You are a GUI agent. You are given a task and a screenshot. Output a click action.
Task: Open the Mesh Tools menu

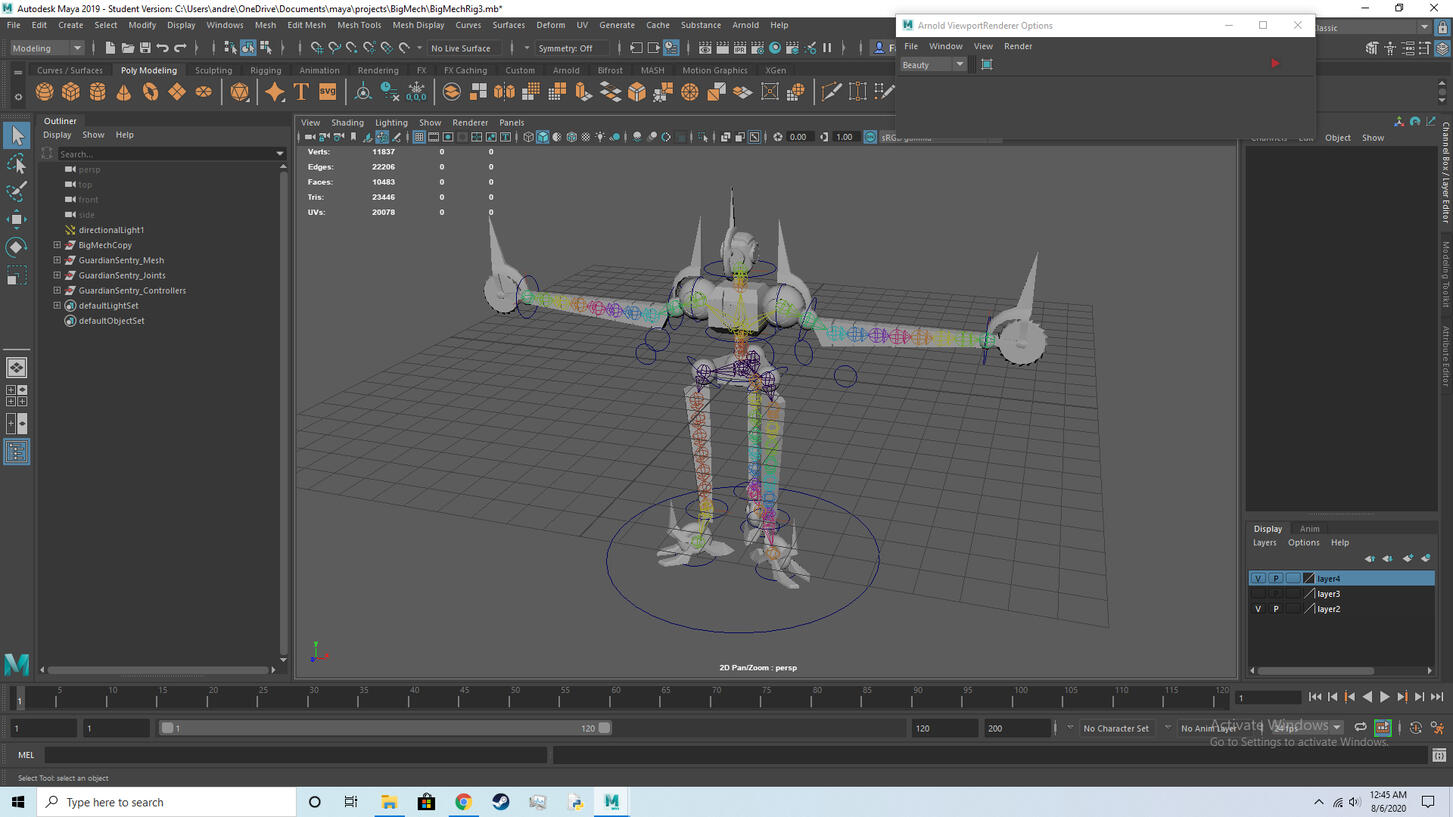pos(358,25)
